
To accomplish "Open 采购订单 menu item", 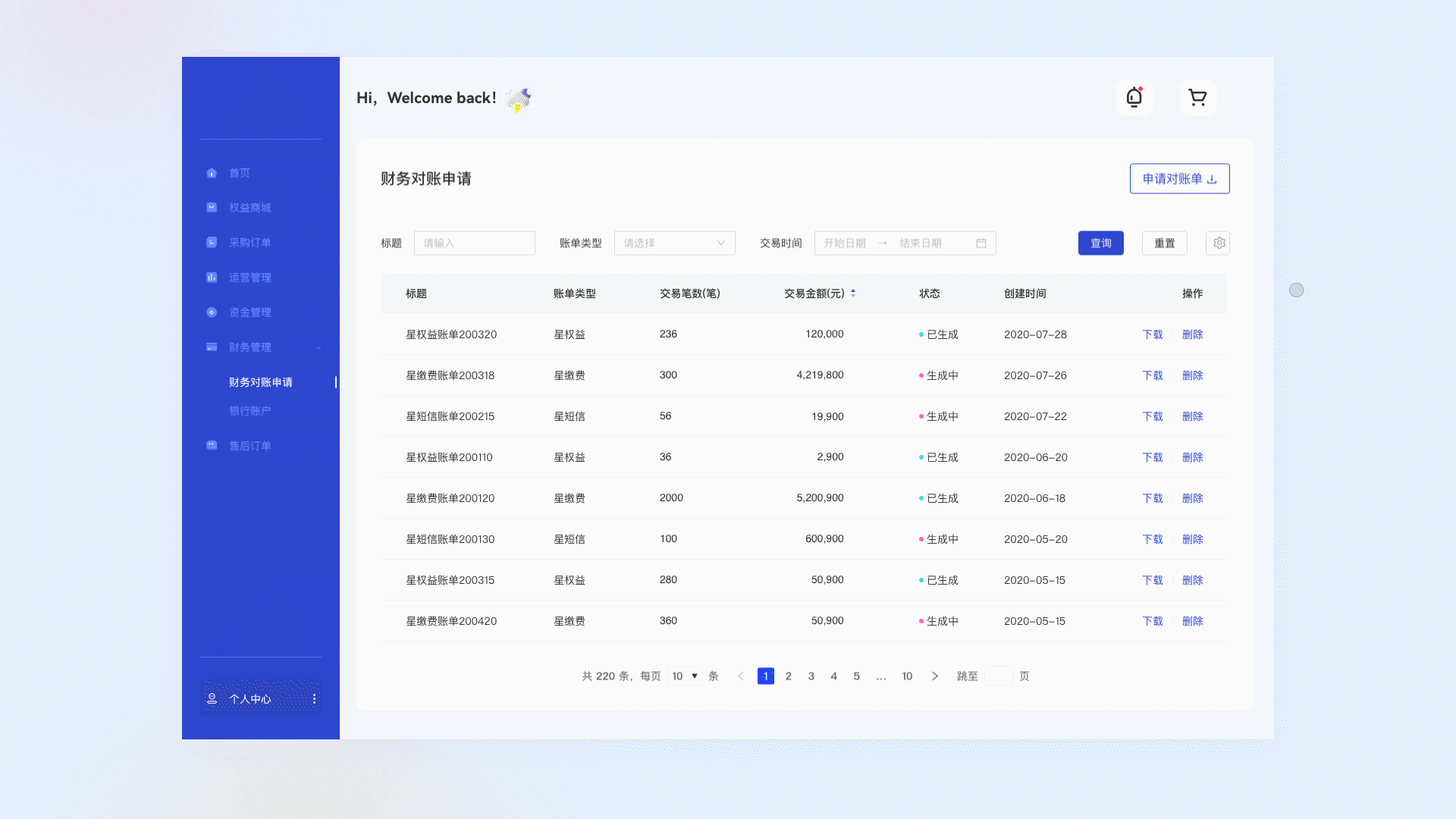I will click(x=250, y=243).
